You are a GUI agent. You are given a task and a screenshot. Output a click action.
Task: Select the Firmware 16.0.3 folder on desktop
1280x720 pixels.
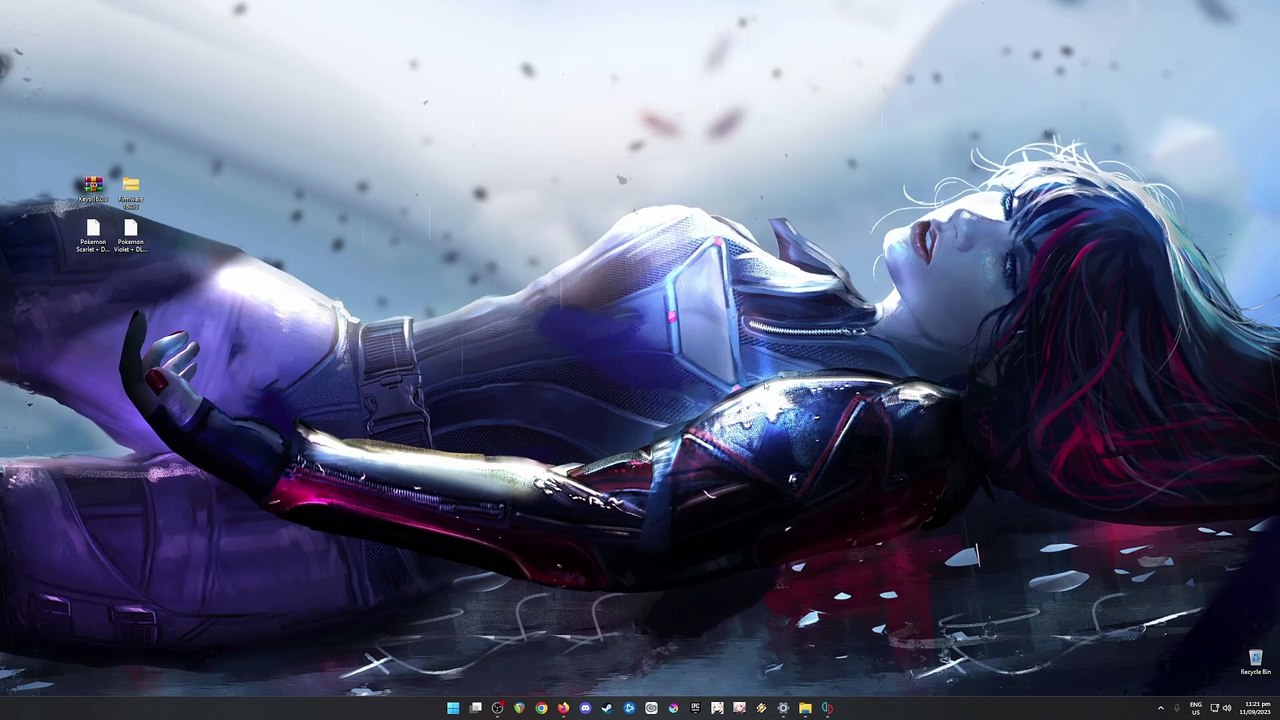click(131, 192)
